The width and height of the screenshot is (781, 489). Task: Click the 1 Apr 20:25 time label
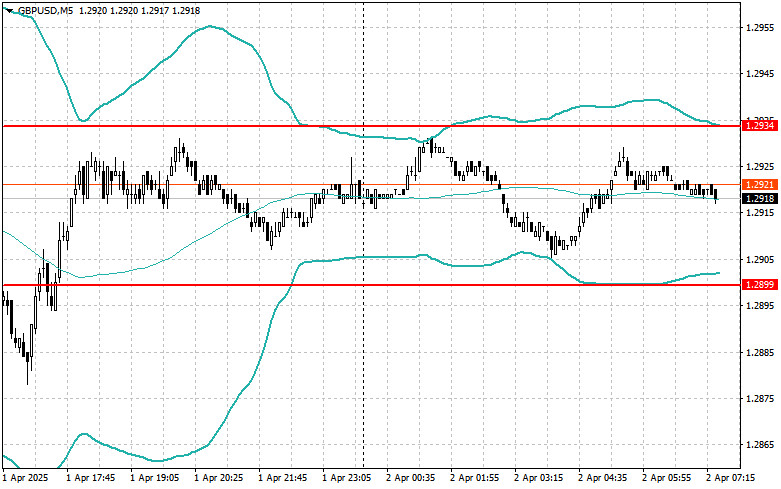coord(220,478)
